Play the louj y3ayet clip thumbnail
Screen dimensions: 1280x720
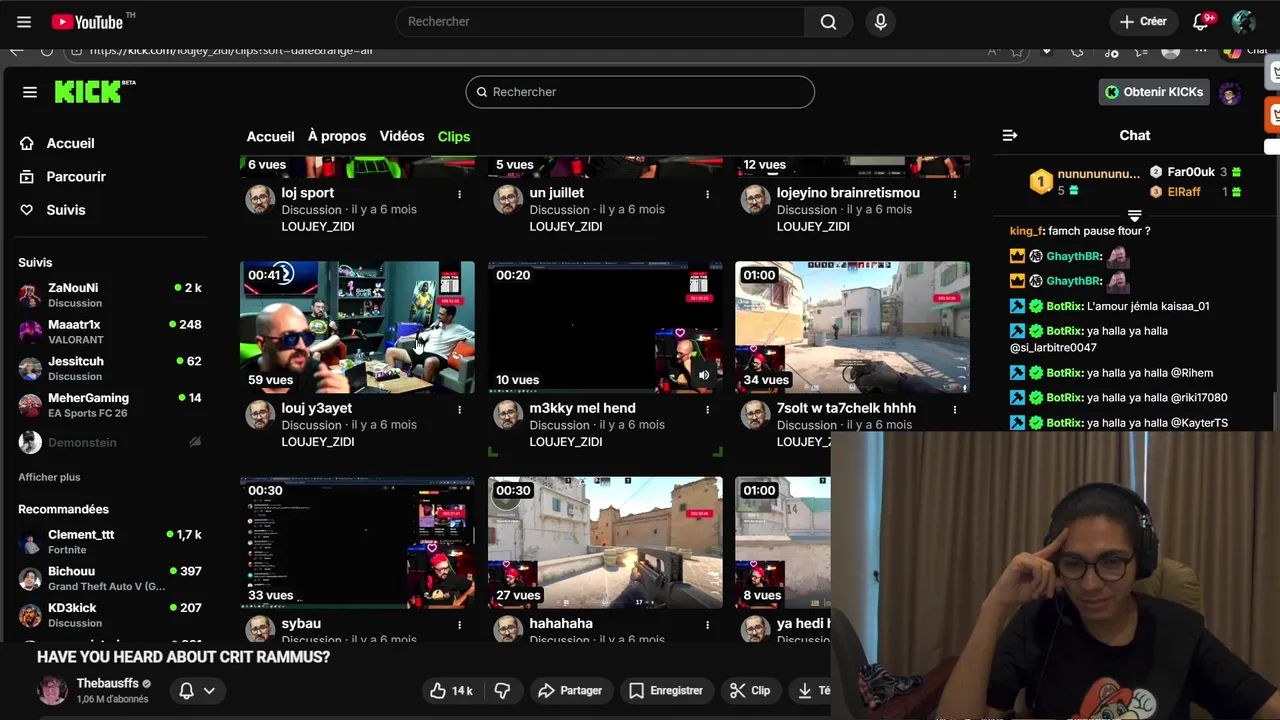coord(357,327)
